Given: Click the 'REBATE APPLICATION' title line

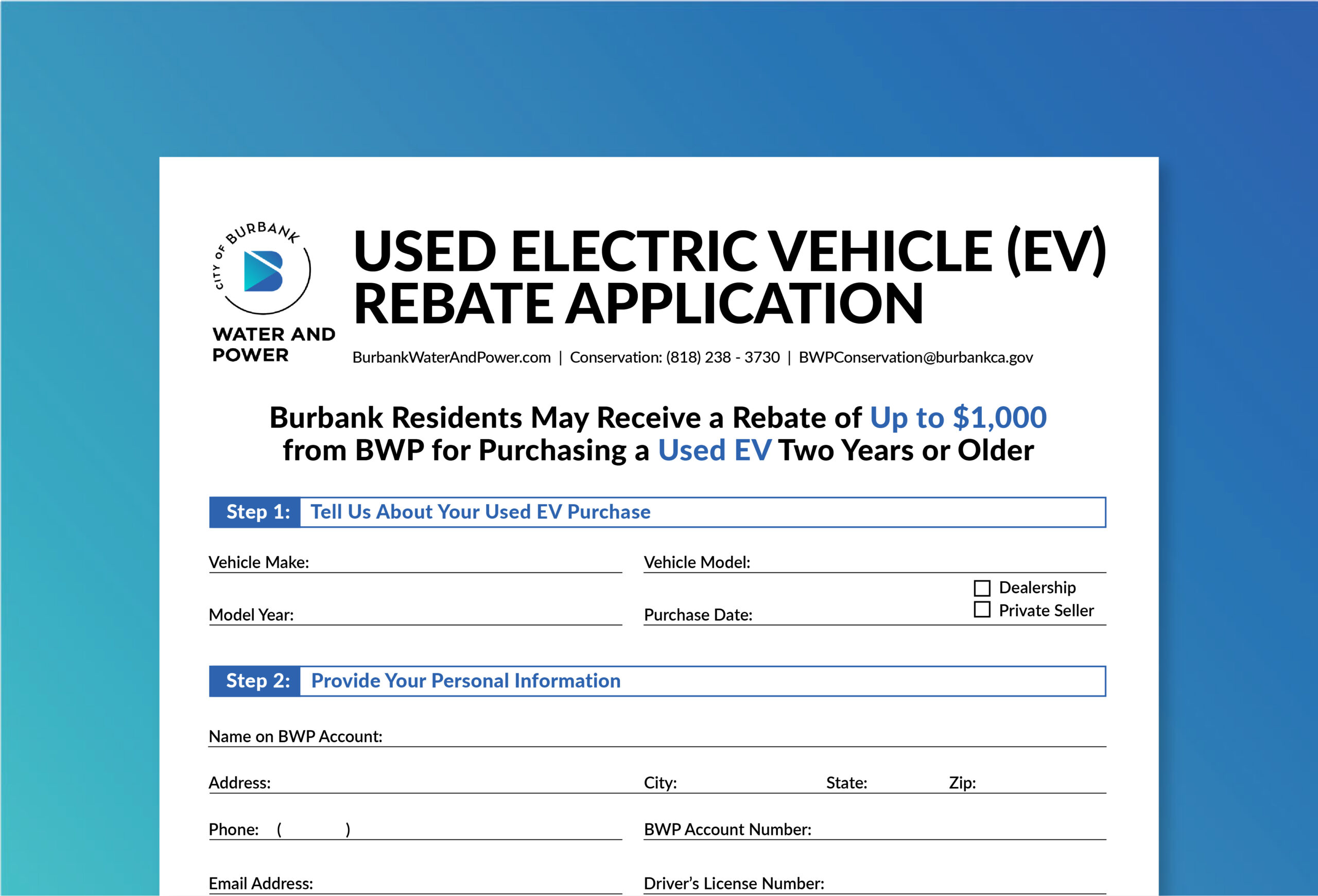Looking at the screenshot, I should (x=638, y=303).
